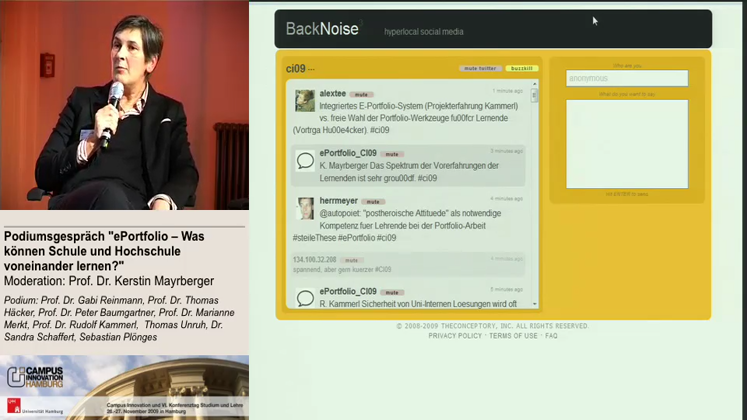Image resolution: width=747 pixels, height=420 pixels.
Task: Mute the 134.100.32.208 user
Action: pos(353,259)
